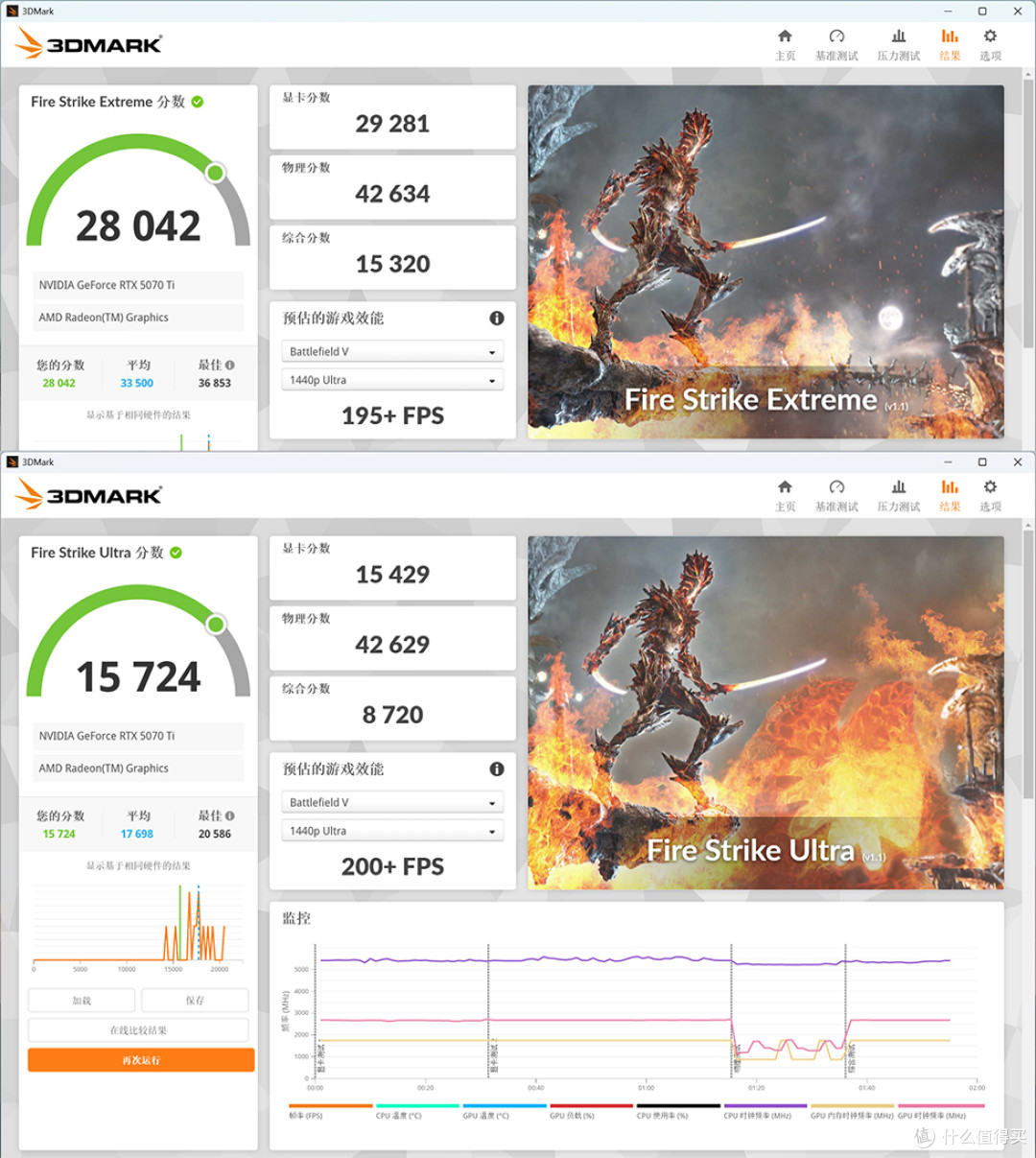Toggle the CPU 时钟频率 (MHz) purple legend item
1036x1158 pixels.
click(765, 1112)
